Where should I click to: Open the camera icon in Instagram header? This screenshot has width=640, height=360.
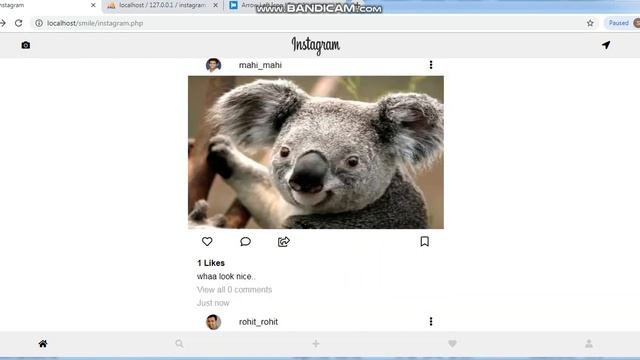pyautogui.click(x=26, y=45)
